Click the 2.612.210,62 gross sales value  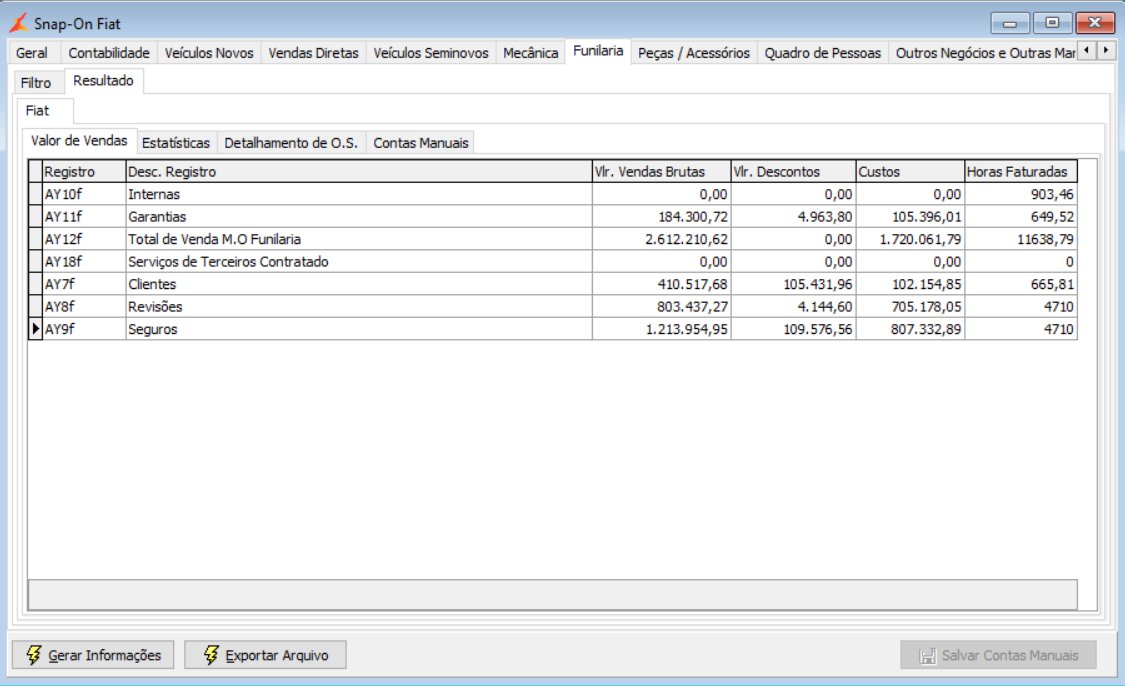tap(662, 239)
